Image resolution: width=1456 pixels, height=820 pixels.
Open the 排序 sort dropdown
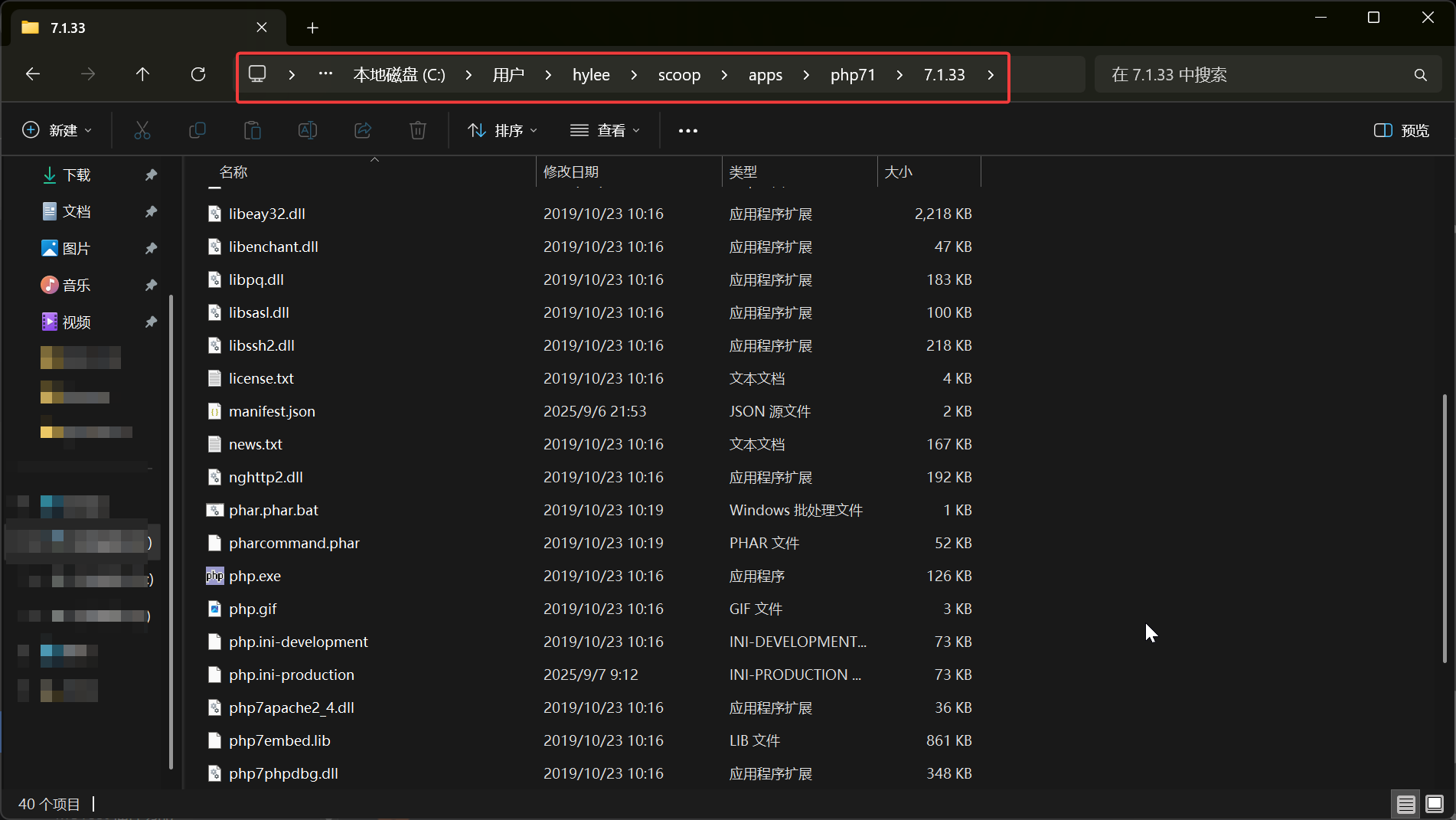click(503, 130)
